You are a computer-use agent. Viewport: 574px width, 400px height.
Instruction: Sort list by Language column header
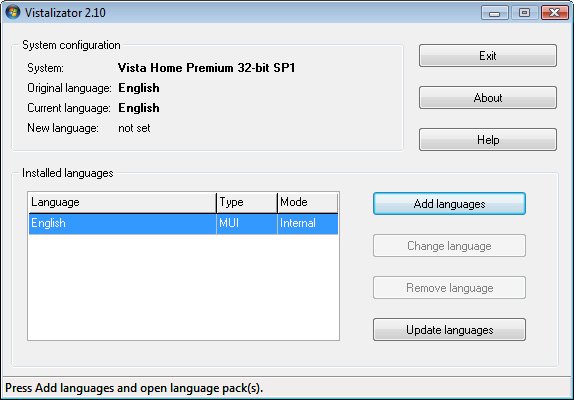122,202
